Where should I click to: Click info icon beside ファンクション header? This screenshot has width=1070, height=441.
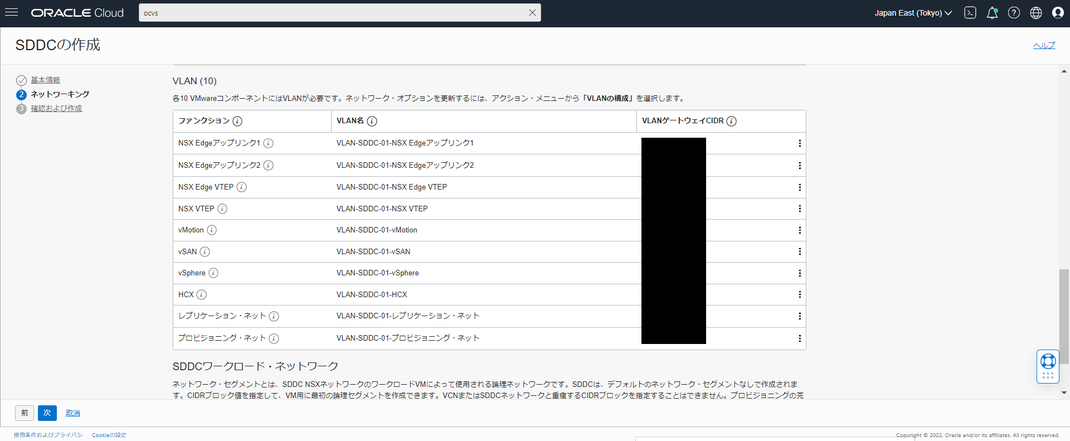(237, 122)
